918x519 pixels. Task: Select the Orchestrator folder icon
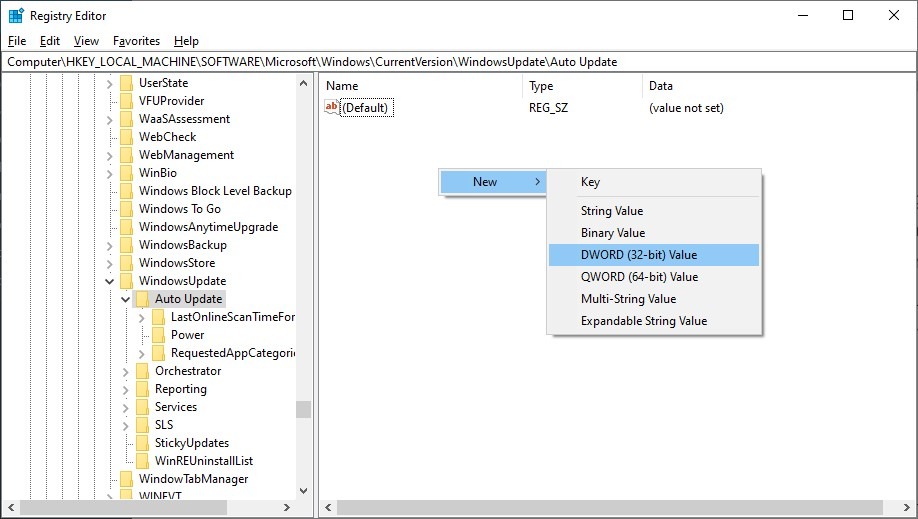142,371
